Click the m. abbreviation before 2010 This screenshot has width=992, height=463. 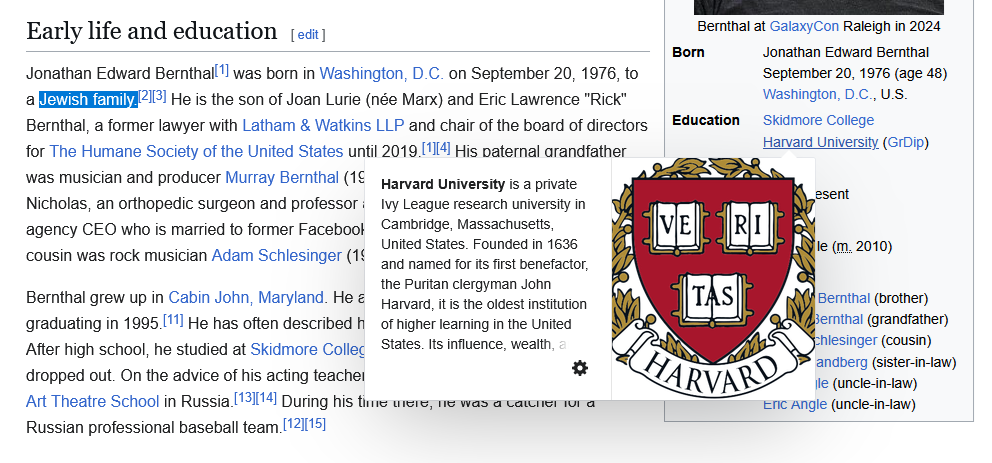pos(842,247)
